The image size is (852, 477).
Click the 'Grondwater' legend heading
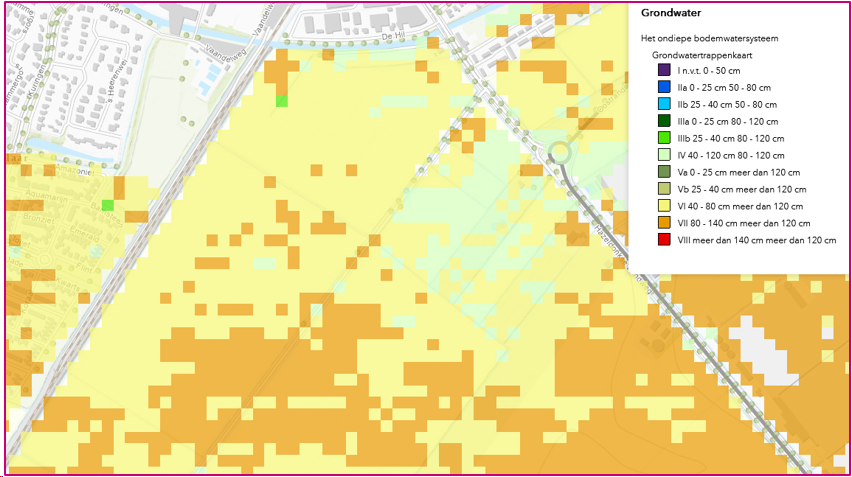click(671, 13)
